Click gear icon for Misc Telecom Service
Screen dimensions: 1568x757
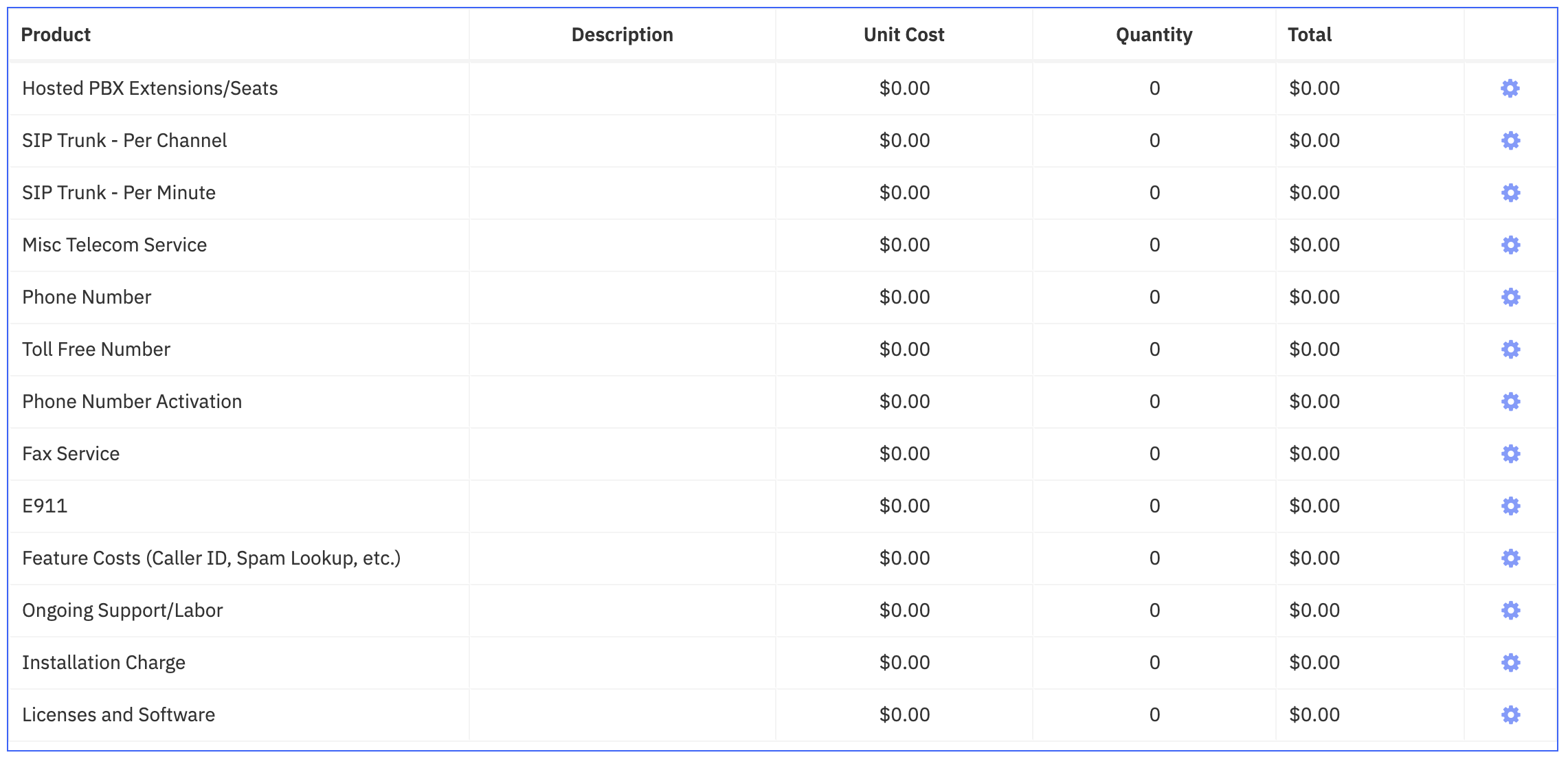tap(1510, 245)
